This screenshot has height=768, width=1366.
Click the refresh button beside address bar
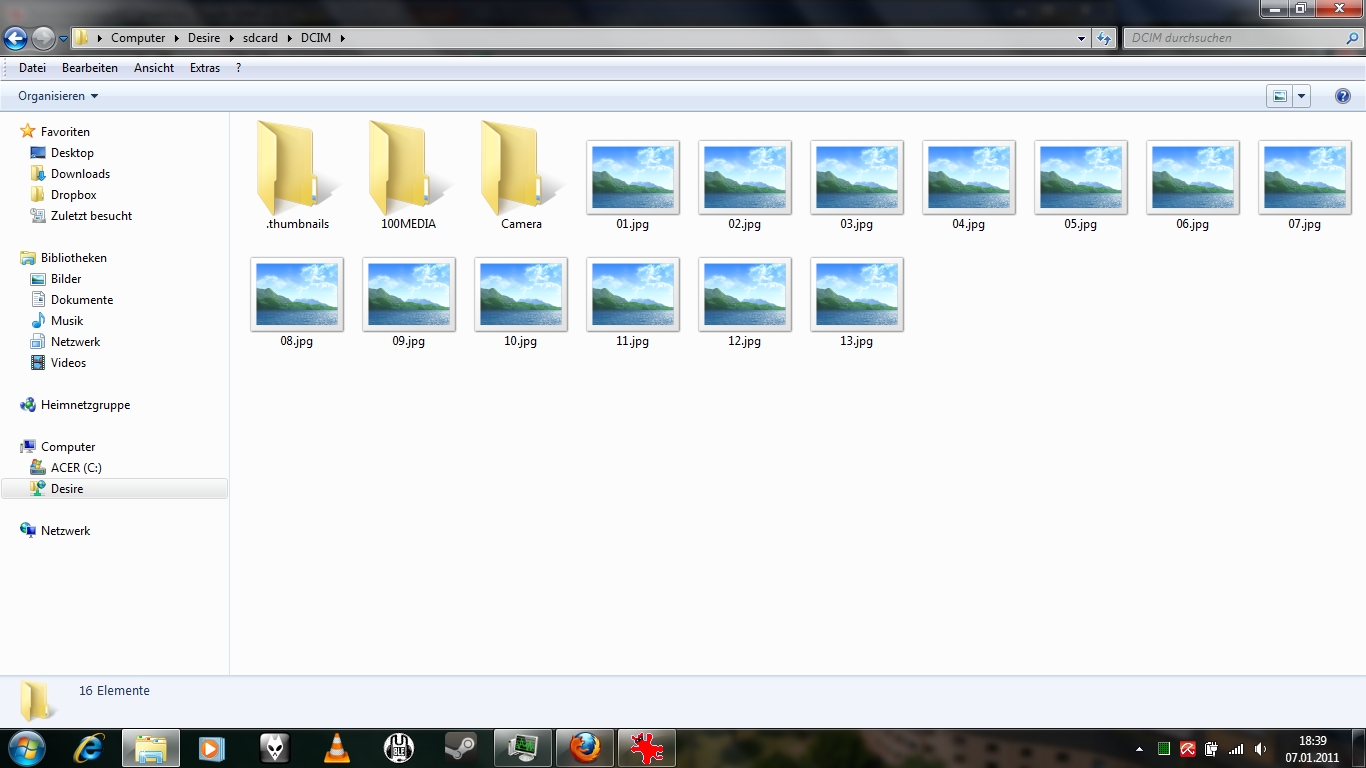(x=1104, y=39)
